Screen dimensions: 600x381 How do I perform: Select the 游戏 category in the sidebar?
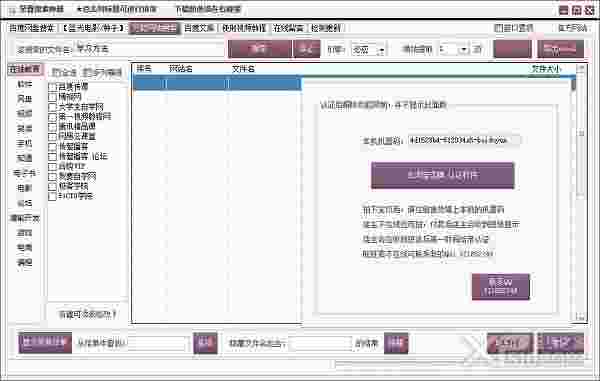[24, 233]
